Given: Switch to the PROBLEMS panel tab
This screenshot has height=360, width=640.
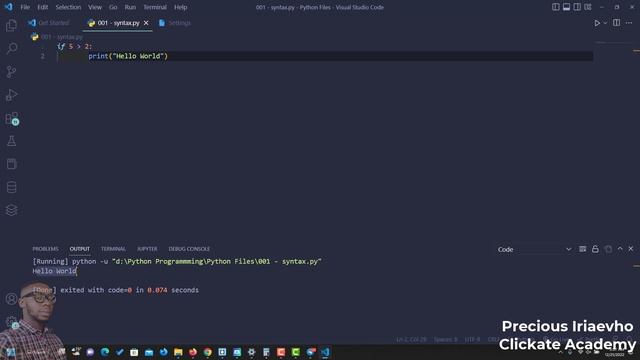Looking at the screenshot, I should tap(45, 249).
